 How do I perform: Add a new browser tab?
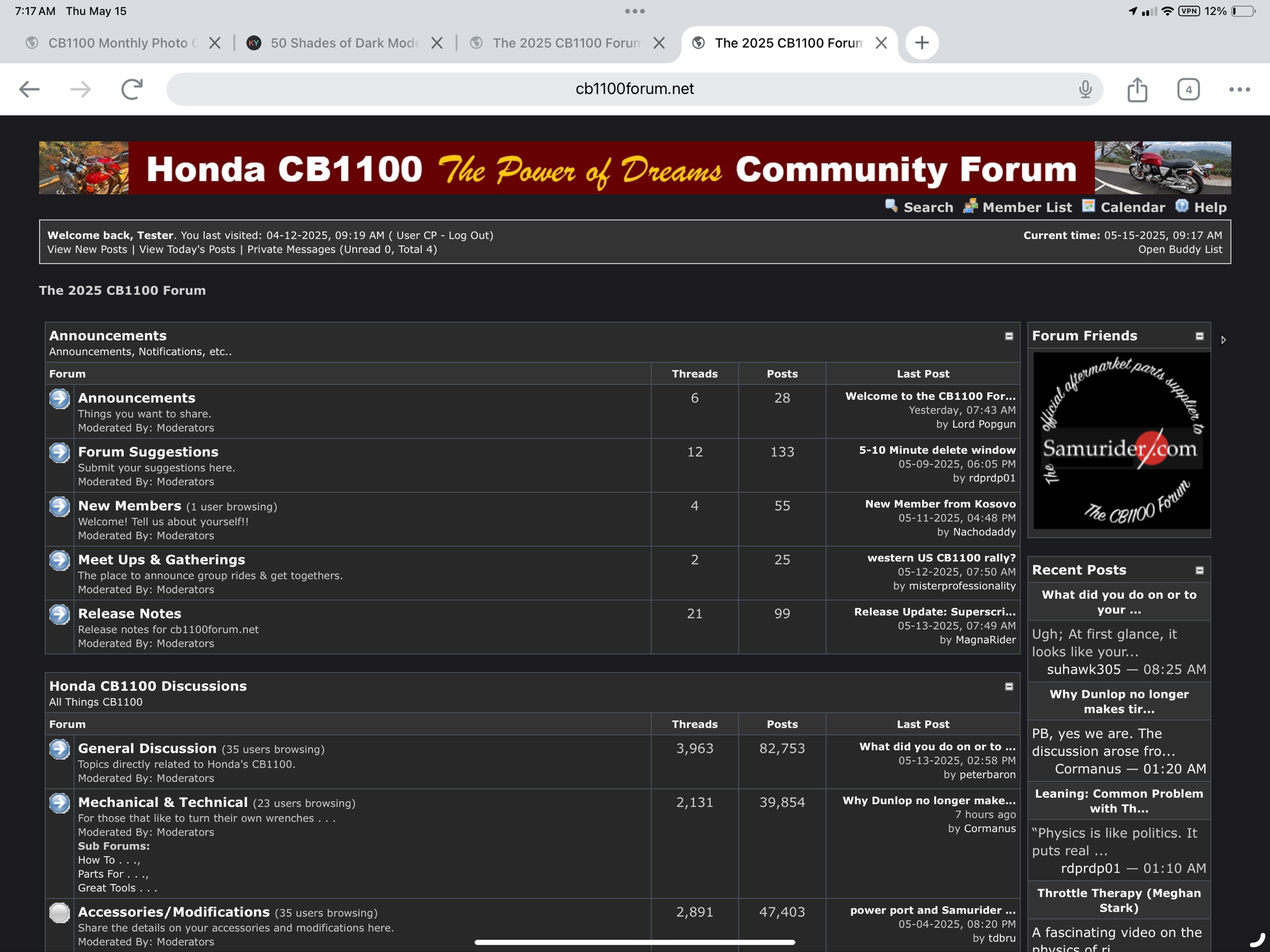[921, 43]
